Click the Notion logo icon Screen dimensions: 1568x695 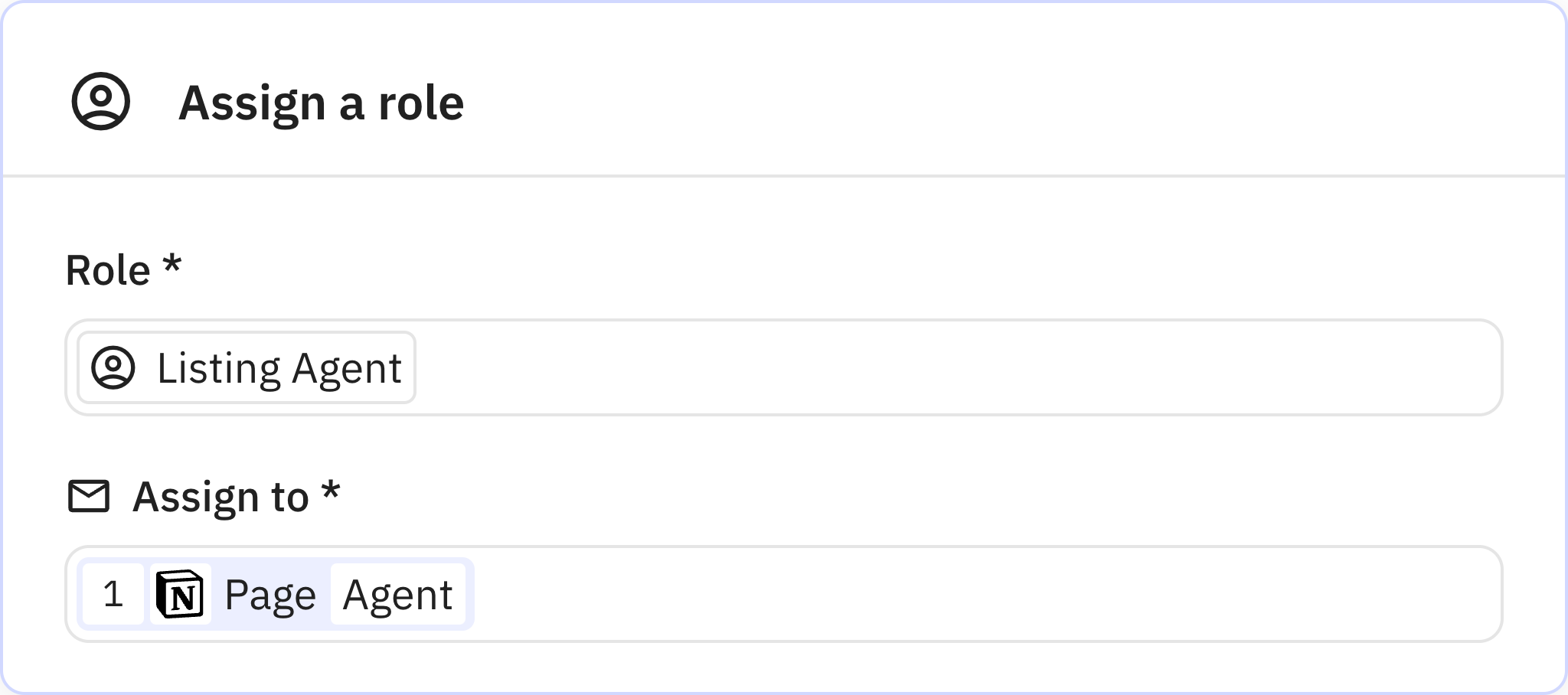pyautogui.click(x=180, y=594)
